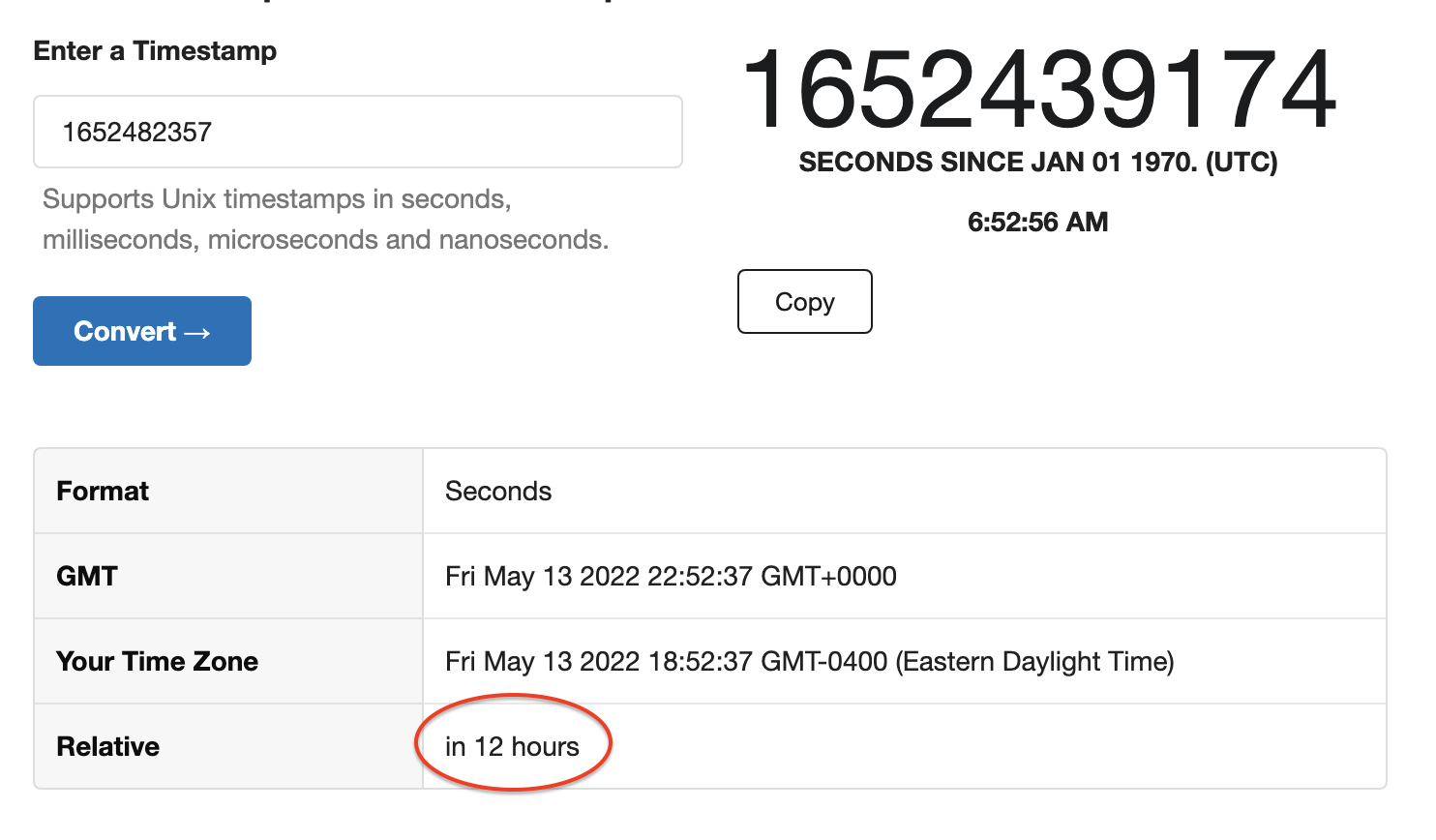Click the Convert button

pyautogui.click(x=141, y=330)
